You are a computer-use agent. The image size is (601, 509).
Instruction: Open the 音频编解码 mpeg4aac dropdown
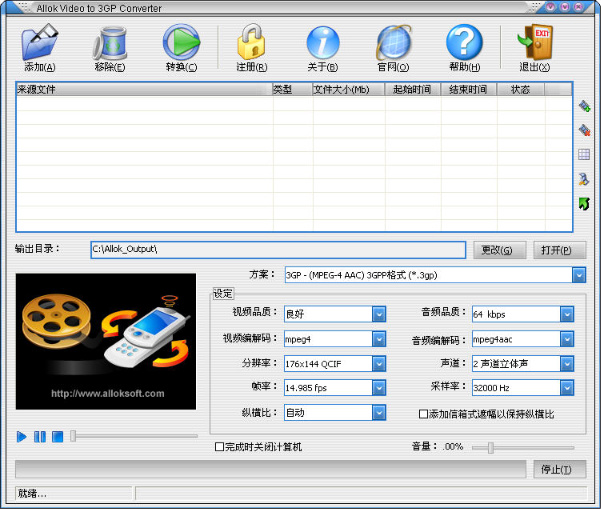[567, 339]
